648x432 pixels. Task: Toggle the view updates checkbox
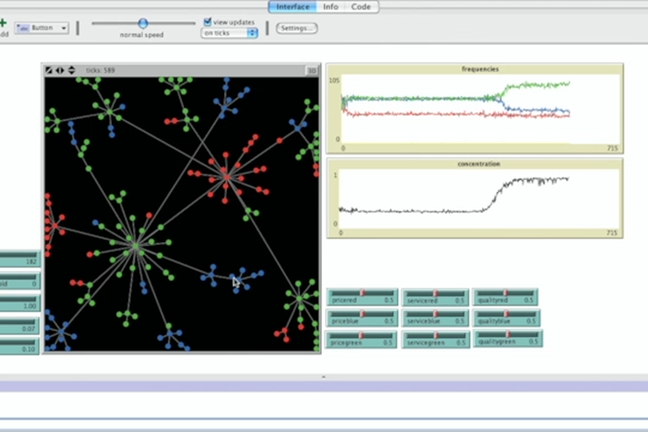[207, 21]
